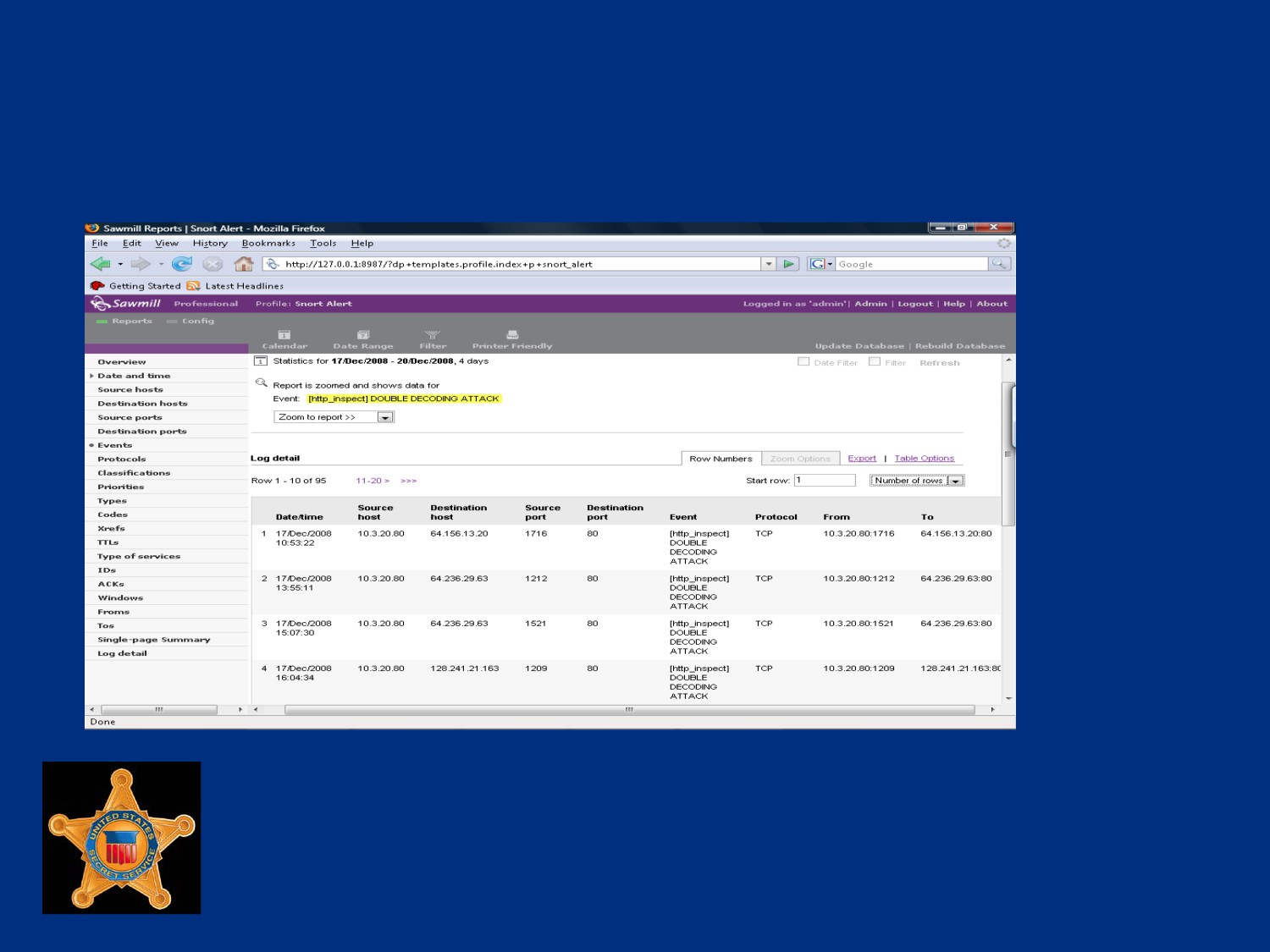The height and width of the screenshot is (952, 1270).
Task: Open the Date Range toolbar icon
Action: click(363, 335)
